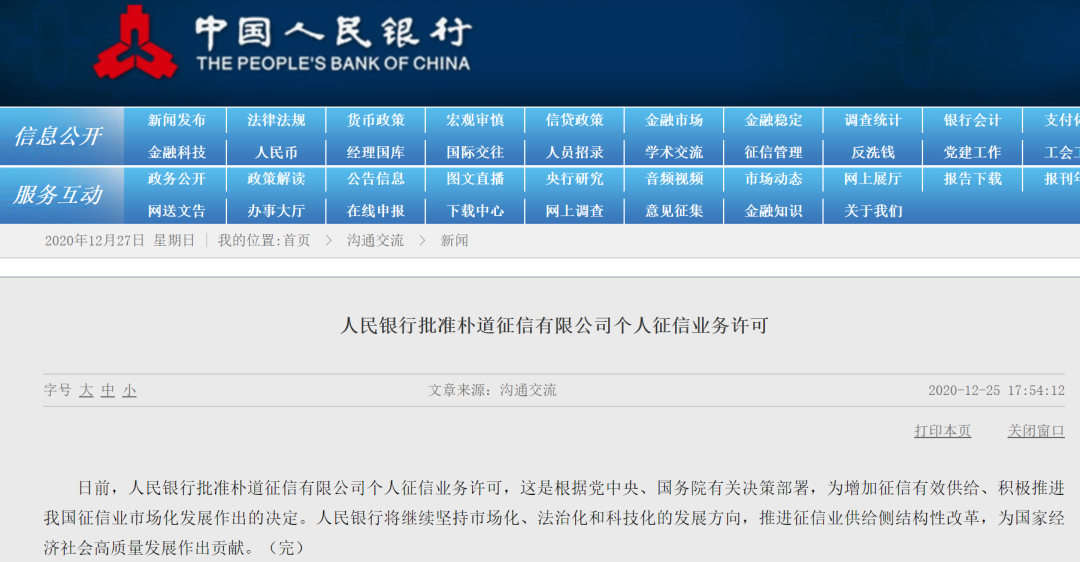
Task: Go to 首页 in breadcrumb
Action: tap(297, 240)
